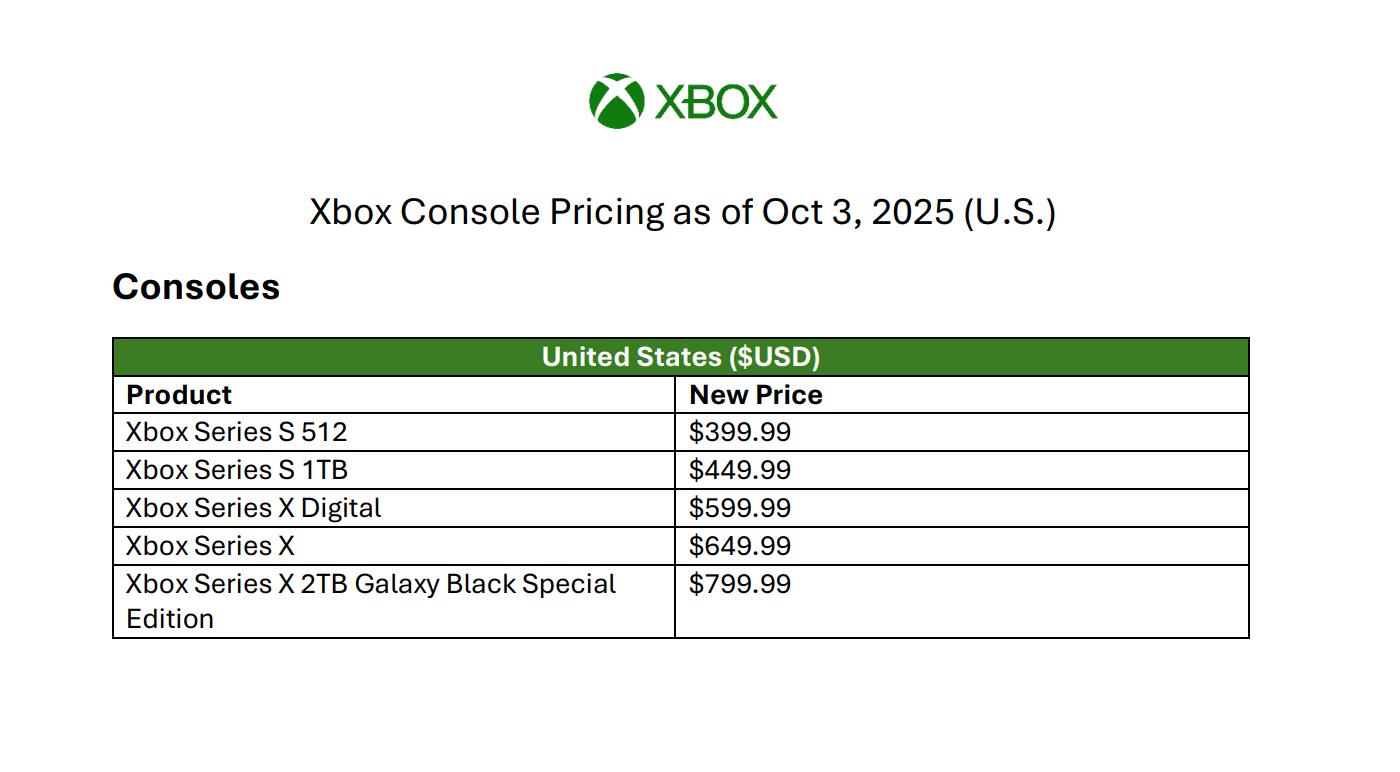Click "Xbox Console Pricing" in the title

pos(486,212)
